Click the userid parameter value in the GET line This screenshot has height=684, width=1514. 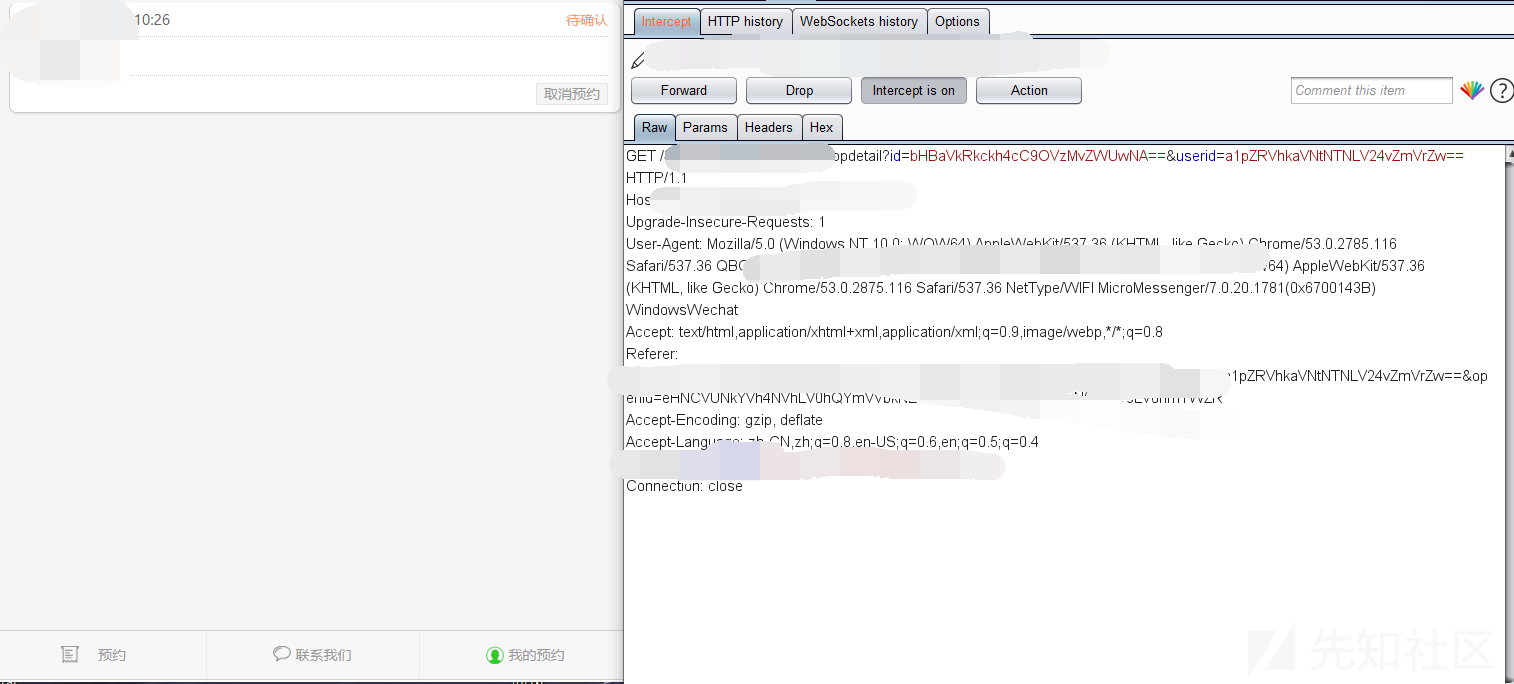point(1344,156)
